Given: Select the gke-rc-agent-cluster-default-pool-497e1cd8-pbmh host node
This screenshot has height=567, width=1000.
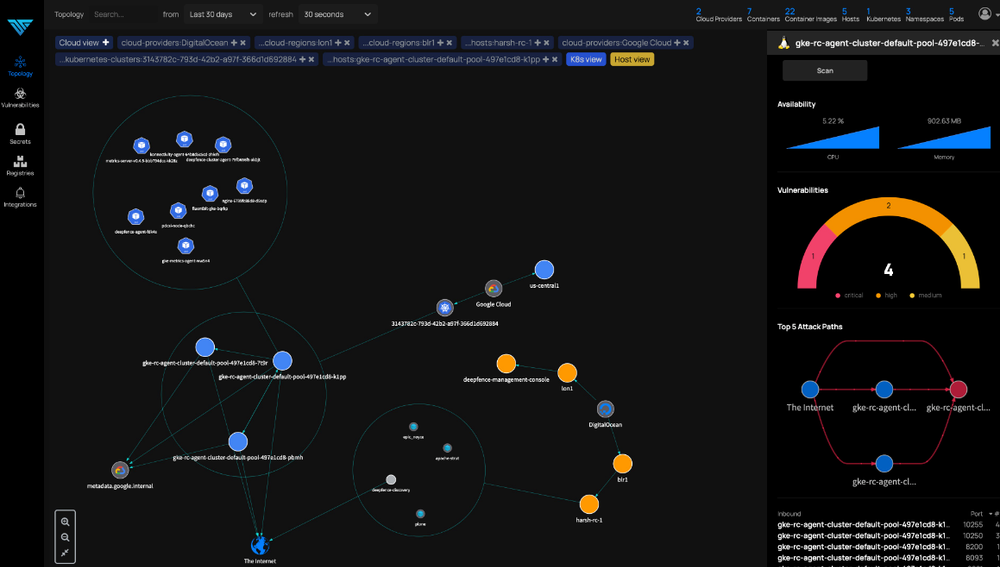Looking at the screenshot, I should 238,441.
